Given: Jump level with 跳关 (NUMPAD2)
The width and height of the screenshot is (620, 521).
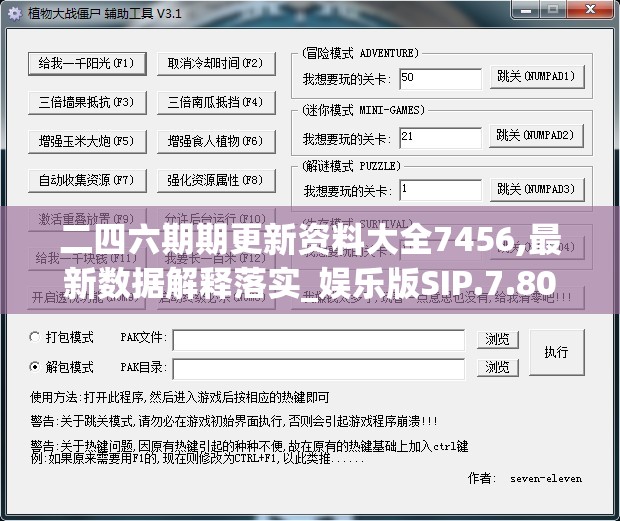Looking at the screenshot, I should click(x=537, y=136).
